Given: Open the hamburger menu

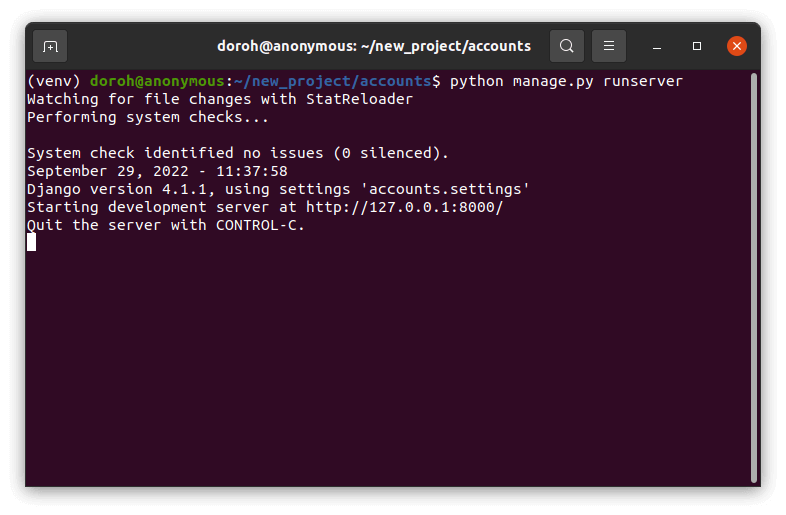Looking at the screenshot, I should (x=609, y=46).
